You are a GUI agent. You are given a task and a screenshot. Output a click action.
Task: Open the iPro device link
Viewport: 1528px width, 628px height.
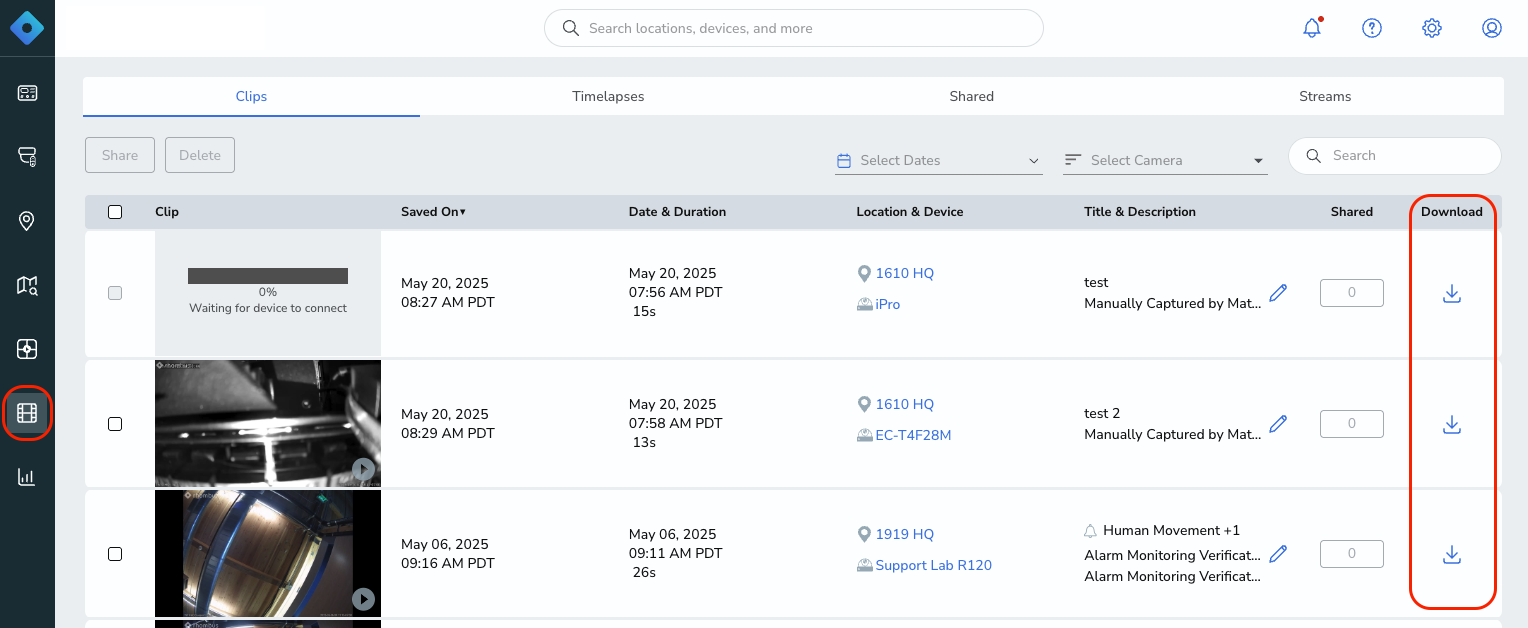(x=888, y=304)
